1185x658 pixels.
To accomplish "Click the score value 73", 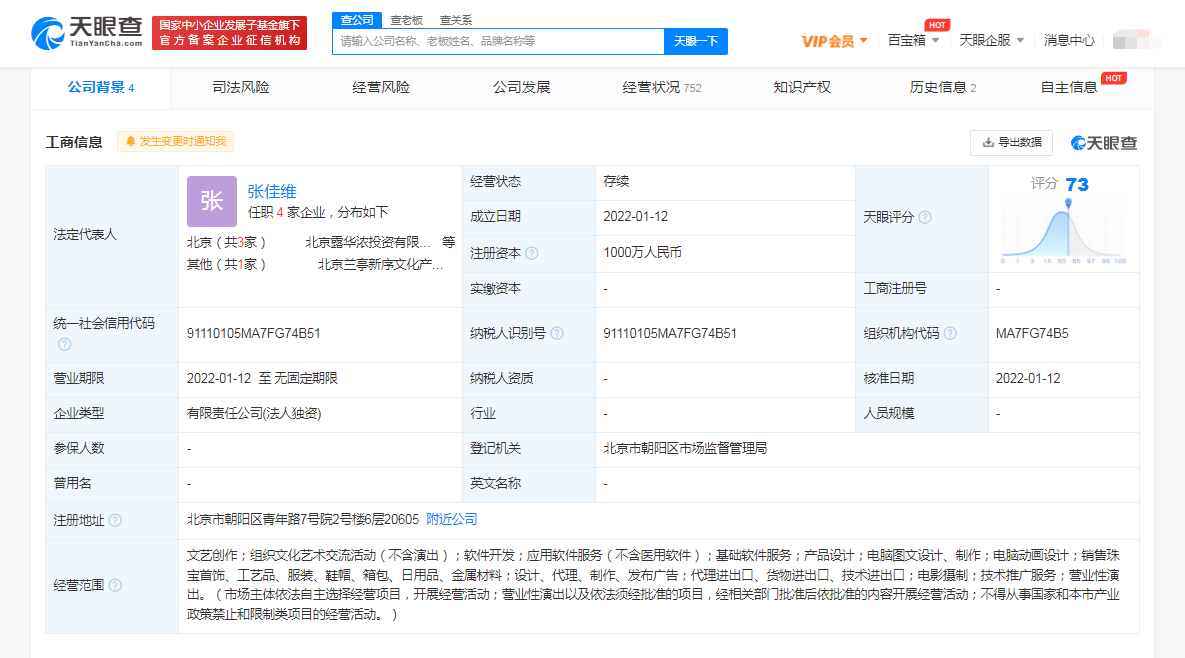I will pos(1077,184).
